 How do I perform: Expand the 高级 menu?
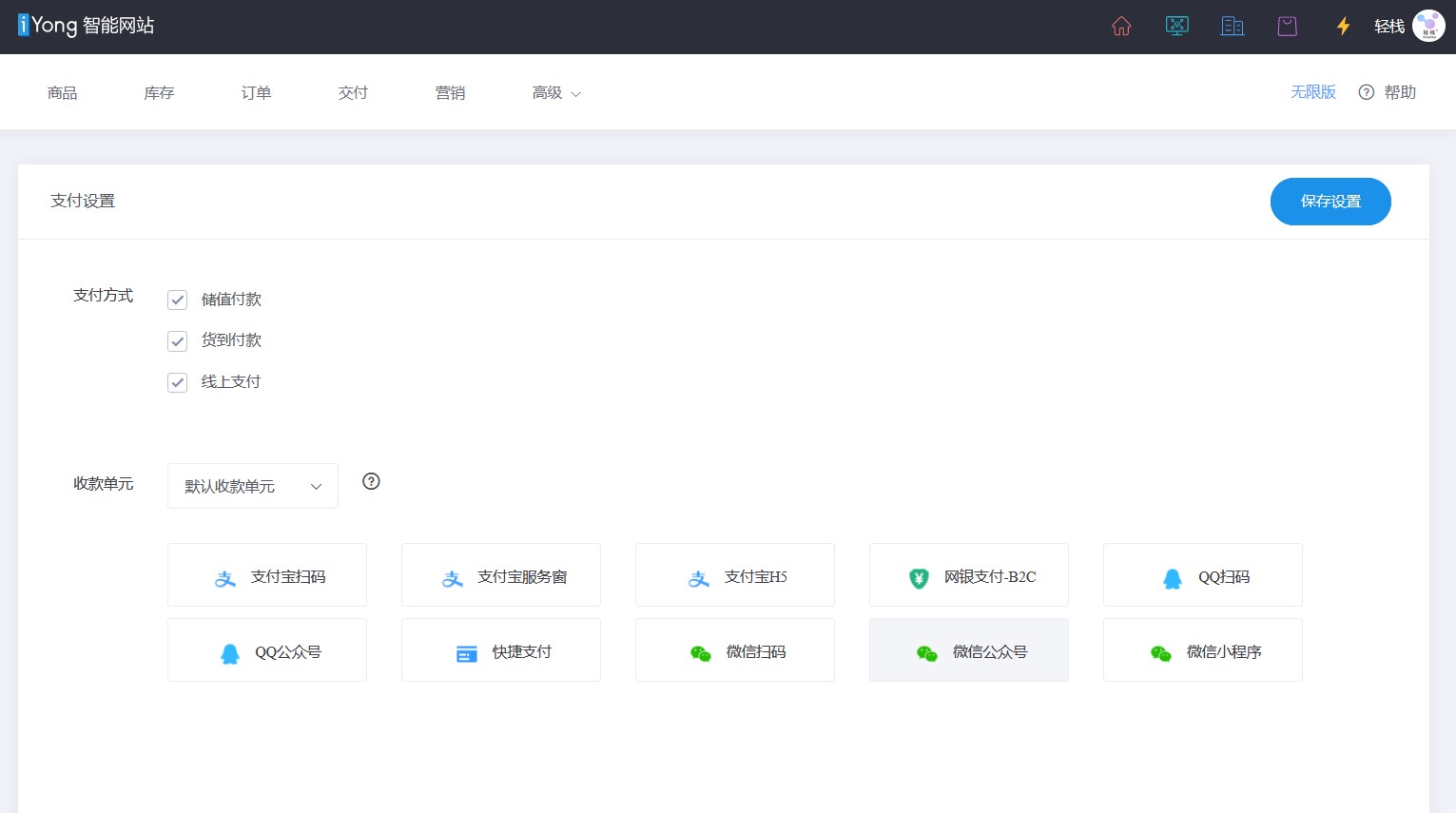point(556,92)
